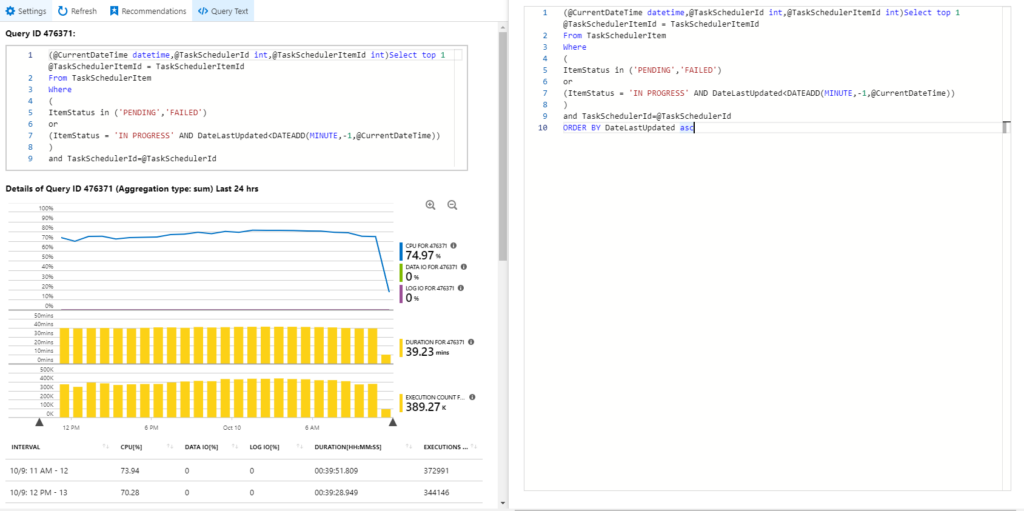Click the From TaskSchedulerItem line in right editor
Viewport: 1024px width, 511px height.
(614, 36)
